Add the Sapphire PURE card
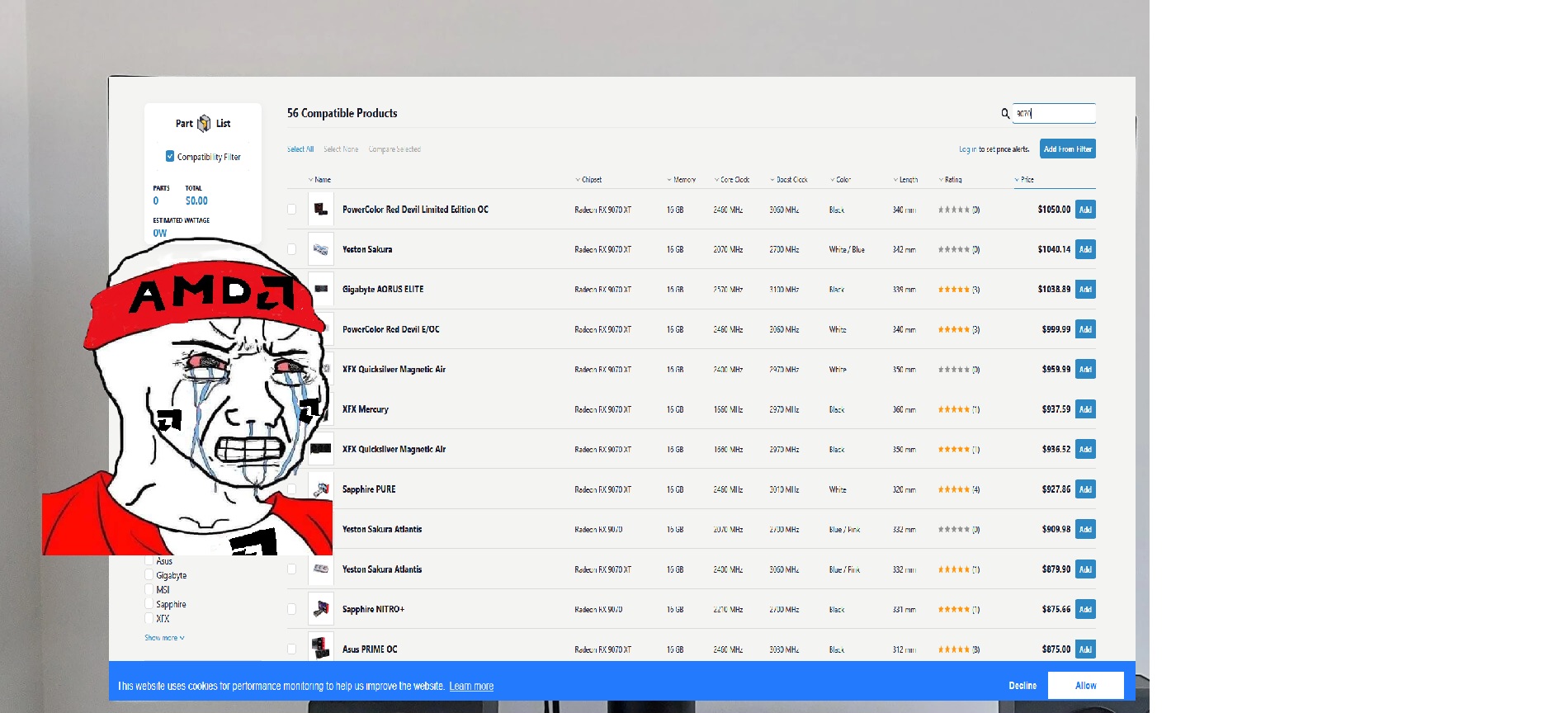1568x713 pixels. tap(1085, 489)
